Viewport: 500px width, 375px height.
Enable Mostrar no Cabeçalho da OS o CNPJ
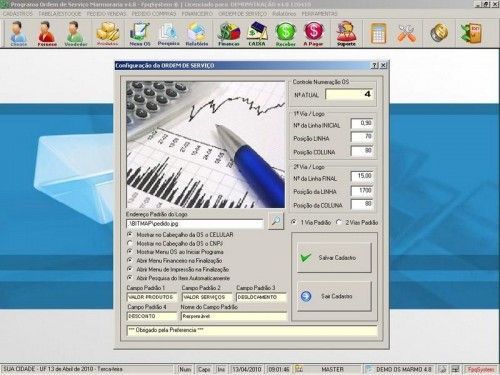pyautogui.click(x=130, y=243)
